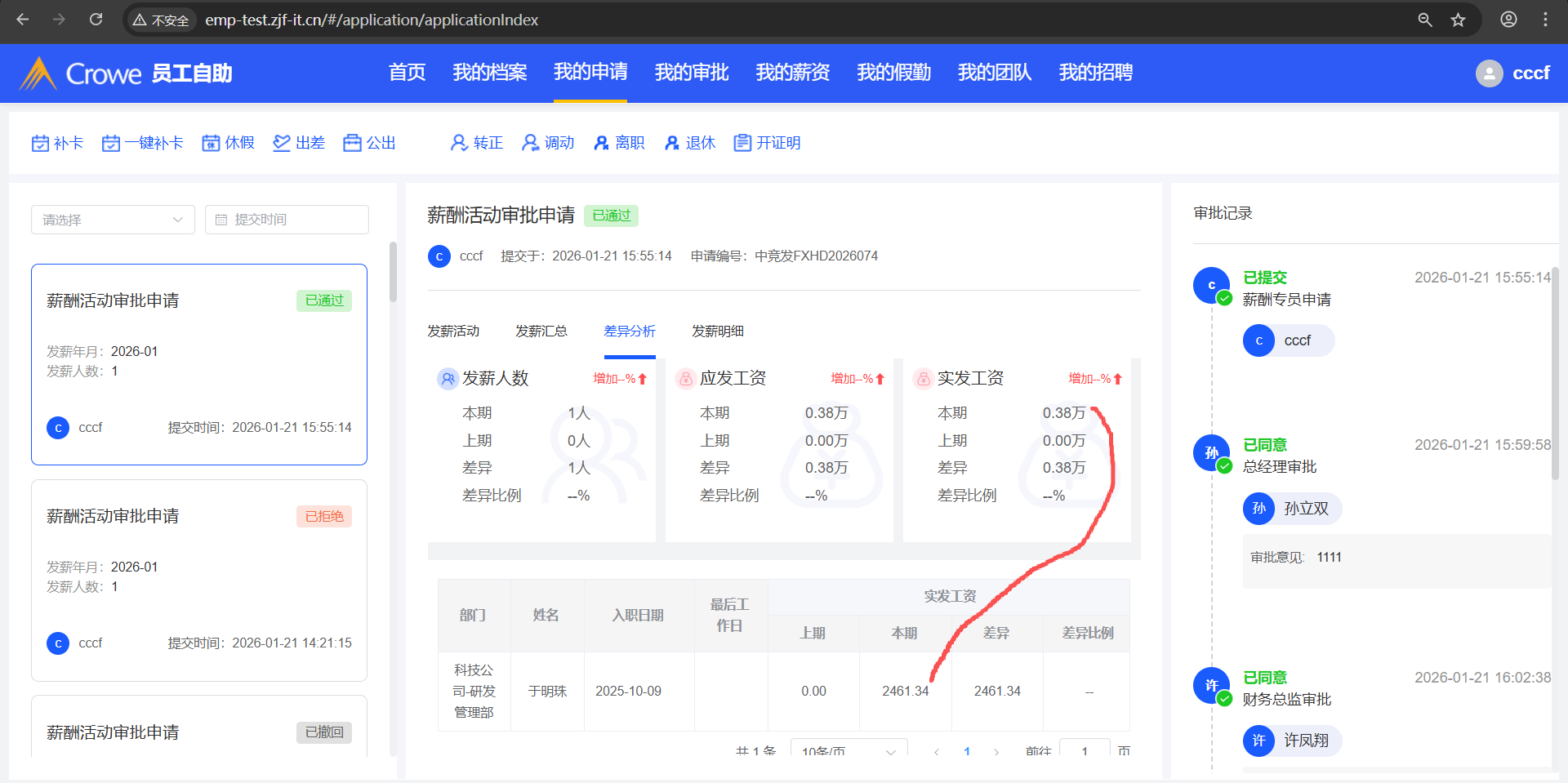Select the 出差 business trip icon
The width and height of the screenshot is (1568, 783).
point(282,144)
